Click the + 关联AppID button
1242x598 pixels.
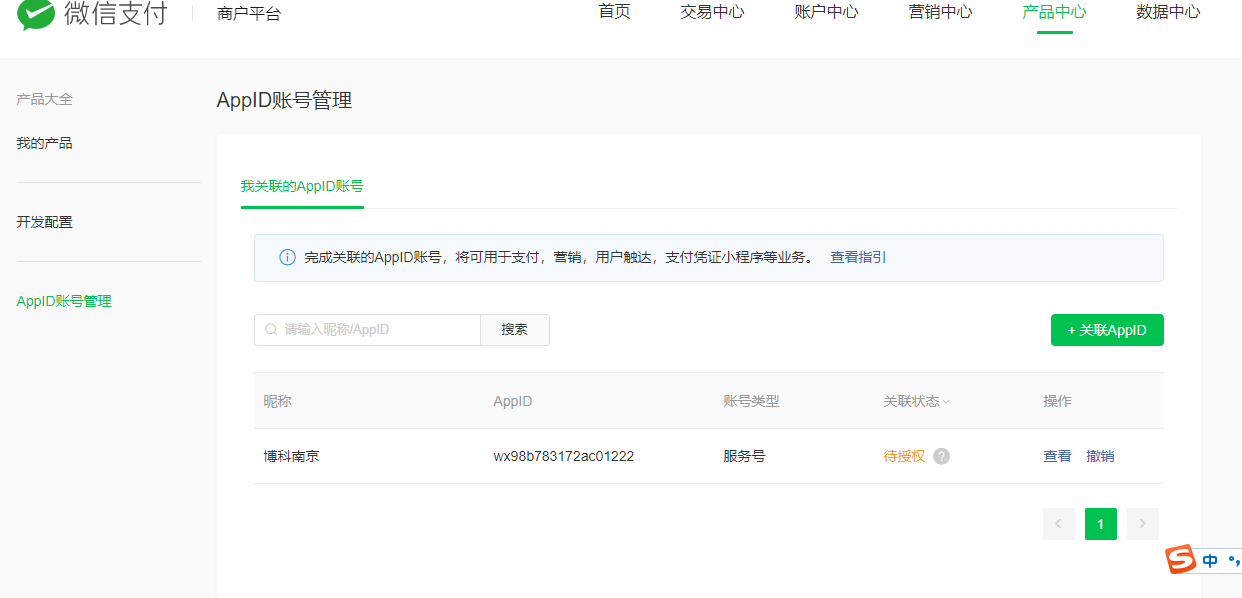click(x=1107, y=330)
